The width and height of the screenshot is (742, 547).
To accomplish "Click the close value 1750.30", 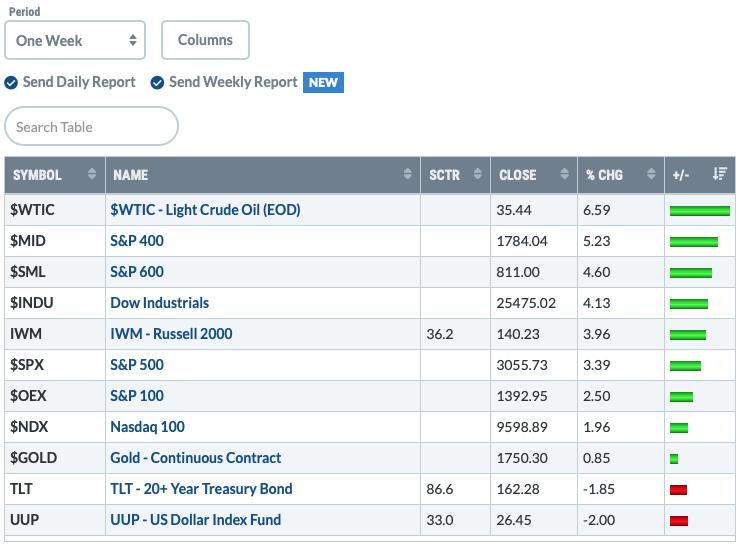I will [521, 458].
